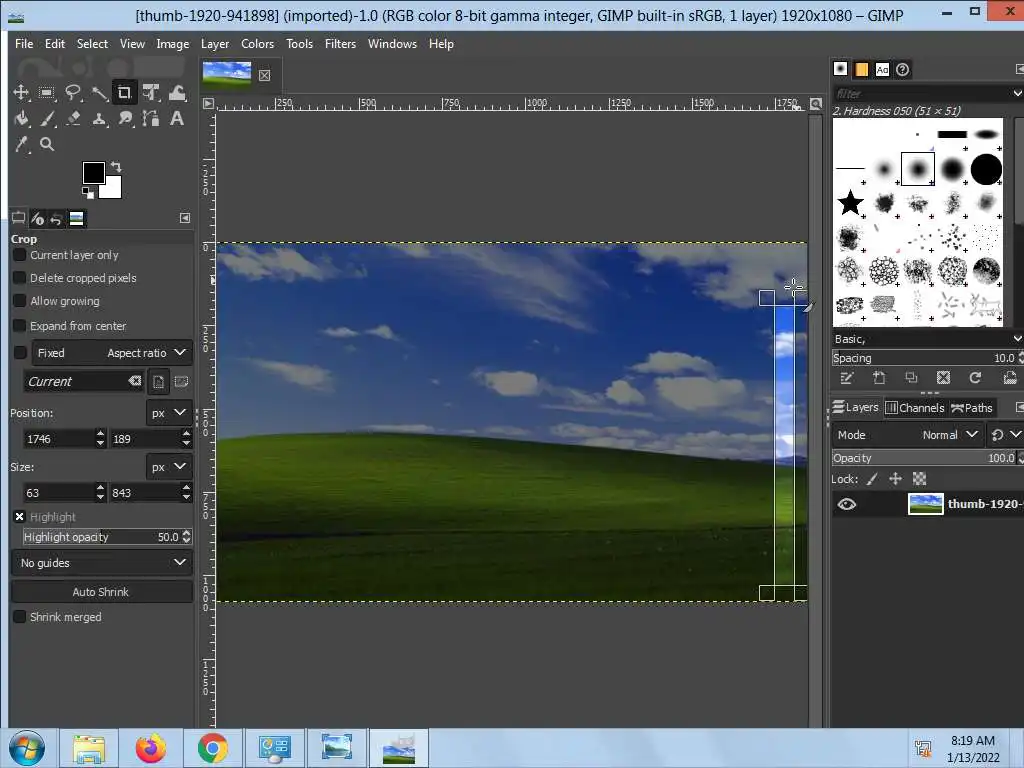Enable Allow growing option
This screenshot has height=768, width=1024.
point(20,300)
